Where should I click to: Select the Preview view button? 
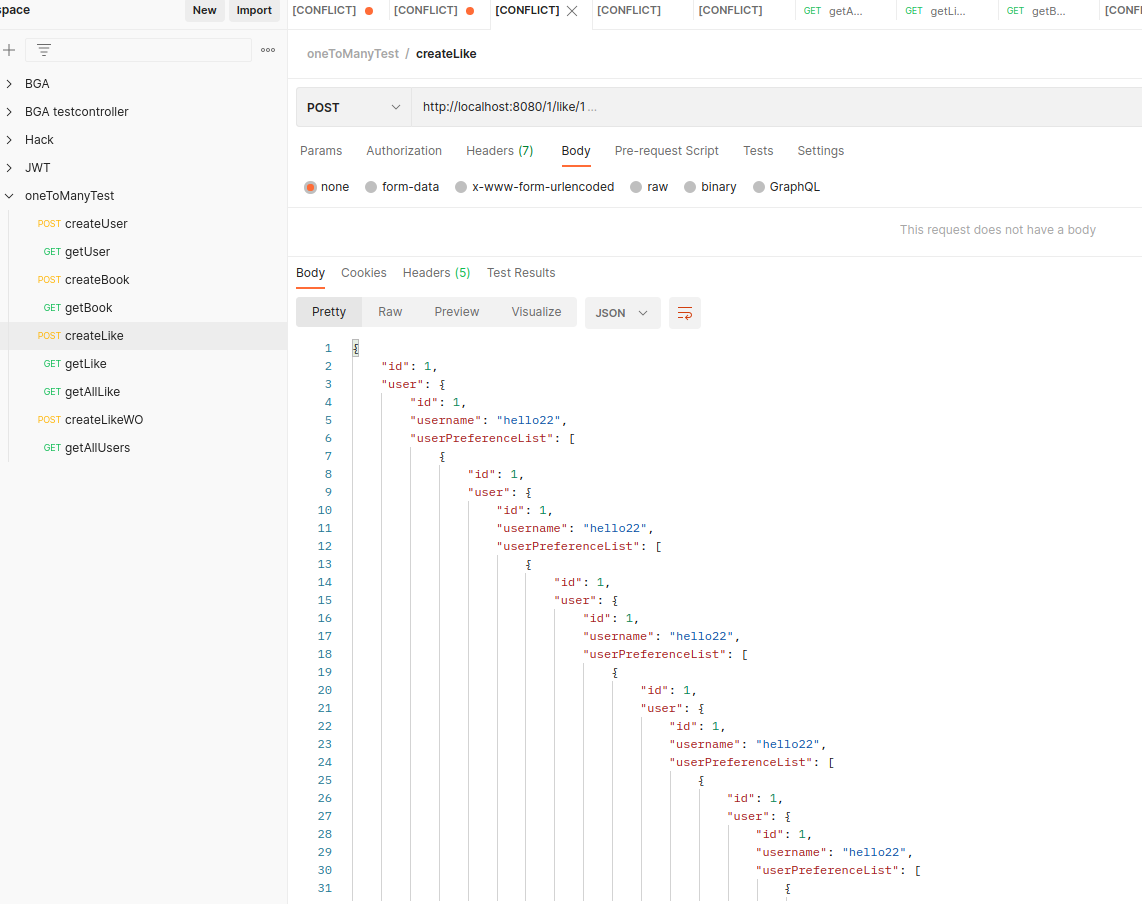point(457,312)
